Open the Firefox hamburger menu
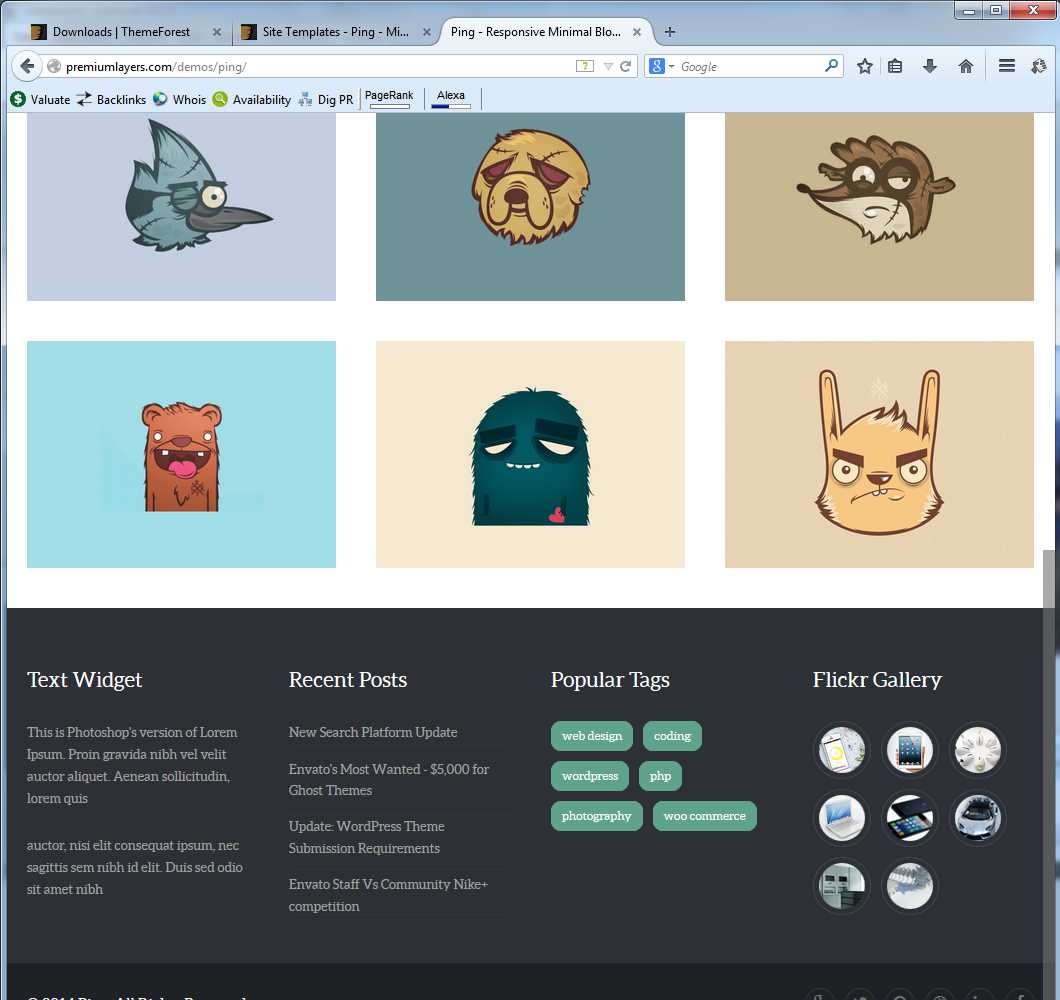Screen dimensions: 1060x1000 tap(1007, 66)
